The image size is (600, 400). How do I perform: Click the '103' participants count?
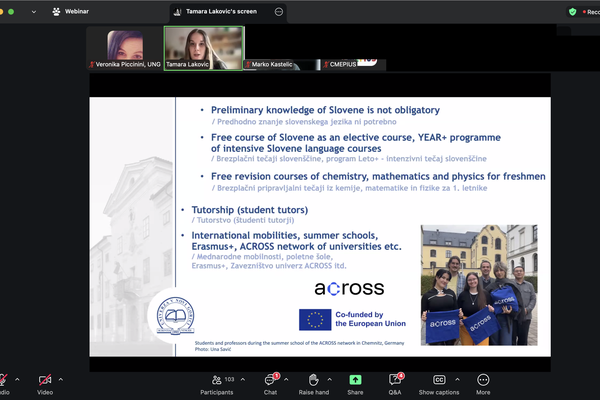tap(229, 379)
